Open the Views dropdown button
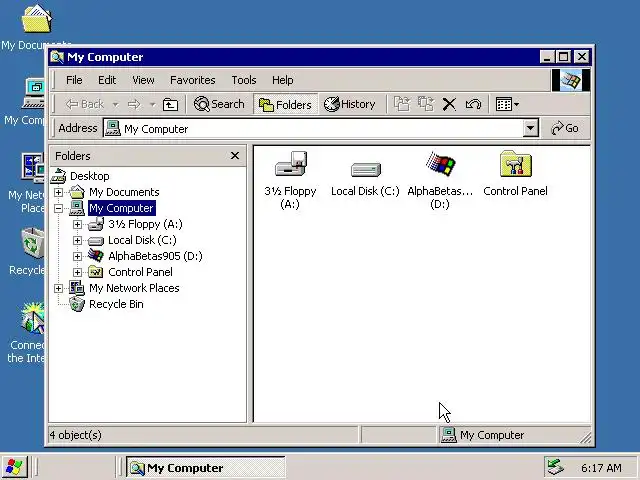 coord(507,104)
